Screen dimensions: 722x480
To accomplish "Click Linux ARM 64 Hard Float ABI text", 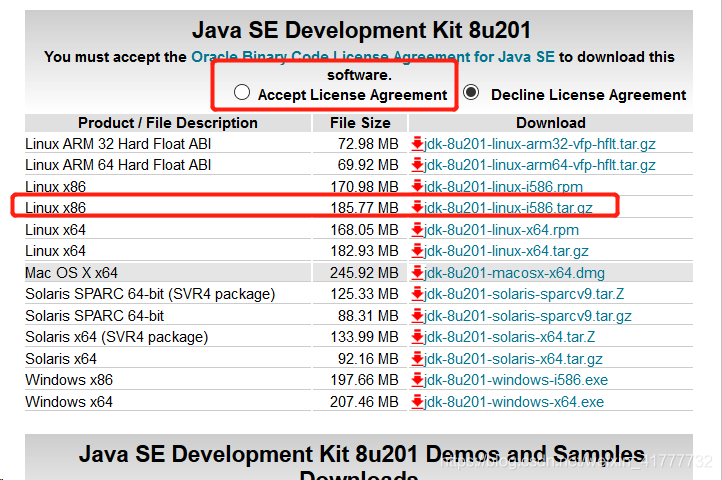I will [x=118, y=165].
